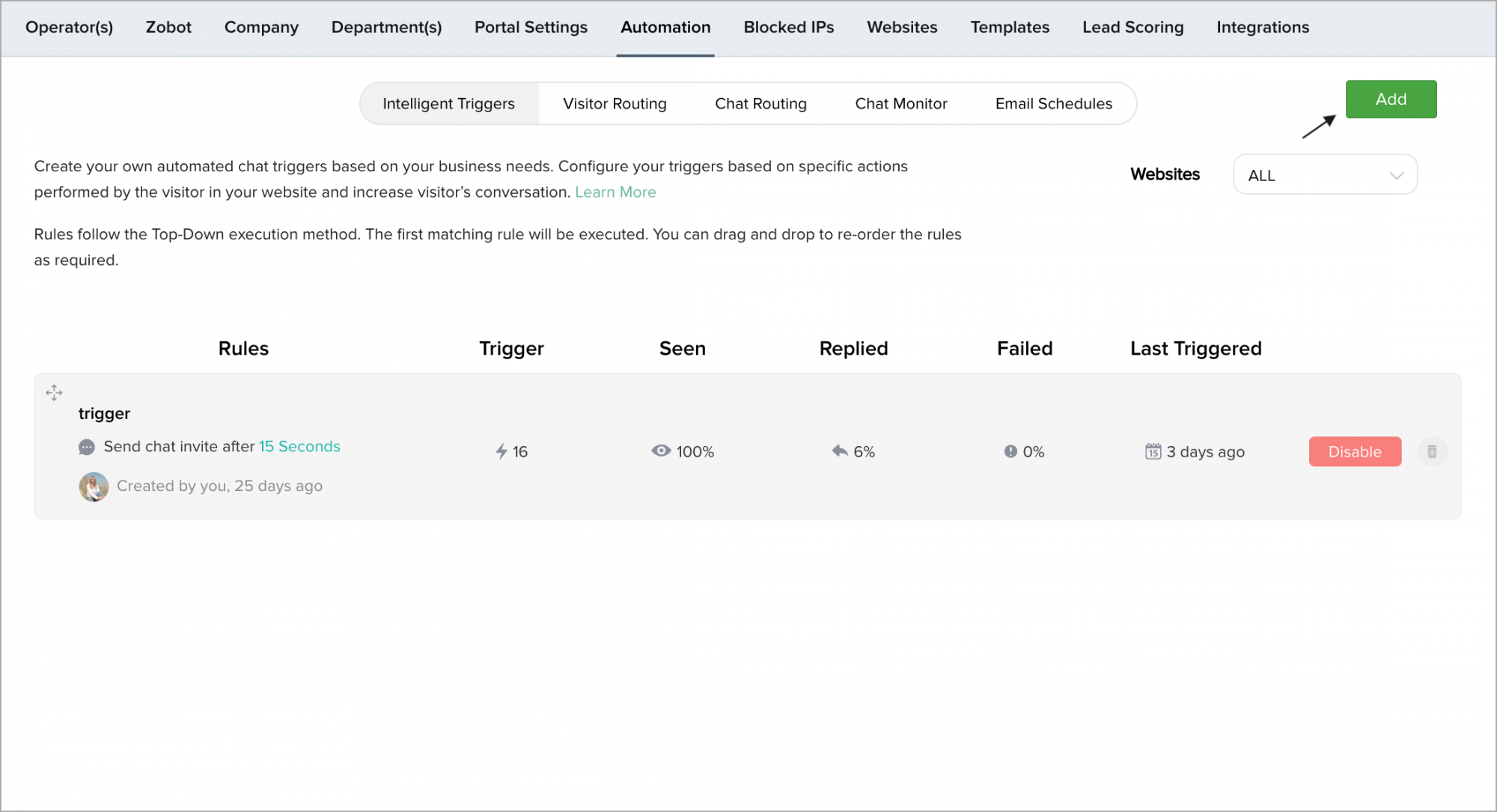Image resolution: width=1497 pixels, height=812 pixels.
Task: Click the lightning bolt trigger count icon
Action: 501,451
